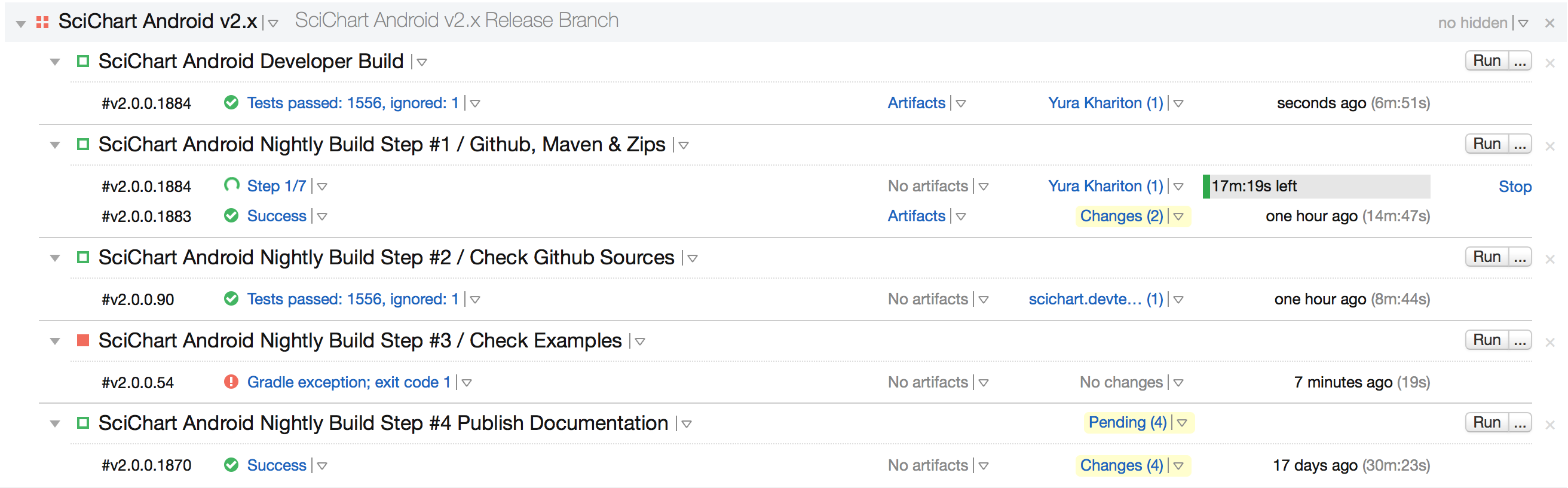Click success check icon for build #v2.0.0.1870
This screenshot has height=488, width=1568.
pyautogui.click(x=231, y=465)
